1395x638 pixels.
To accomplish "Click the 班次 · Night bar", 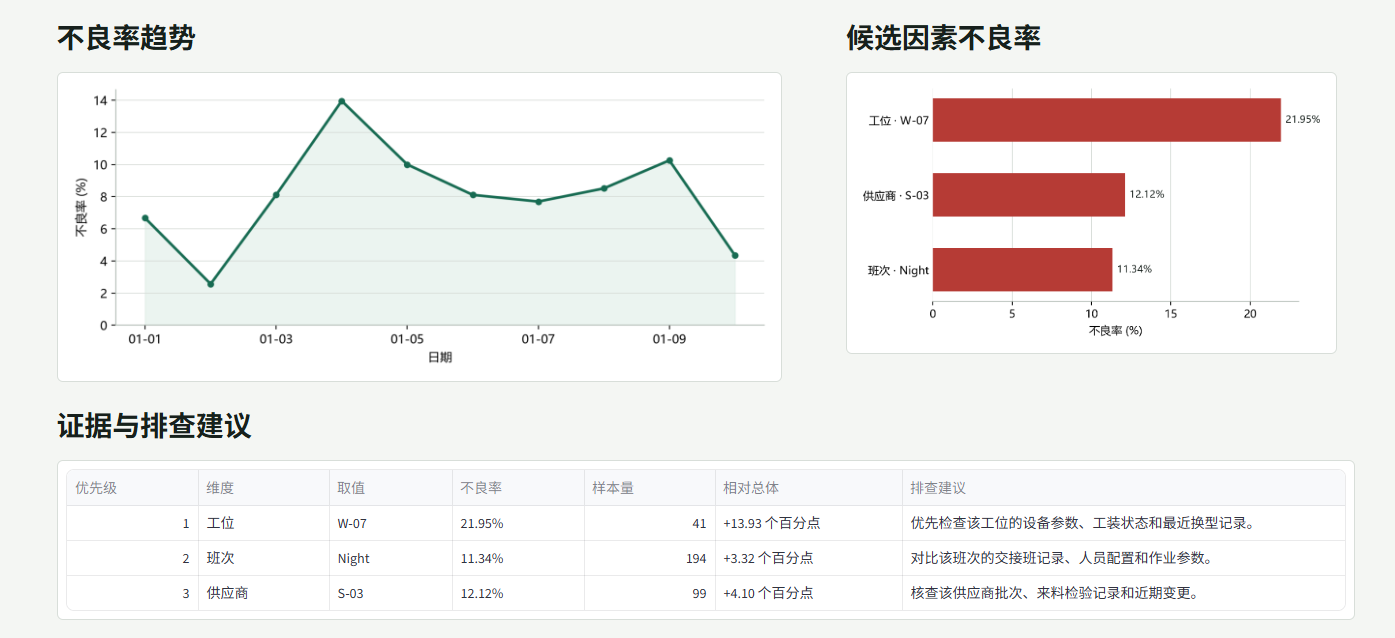I will coord(1022,269).
